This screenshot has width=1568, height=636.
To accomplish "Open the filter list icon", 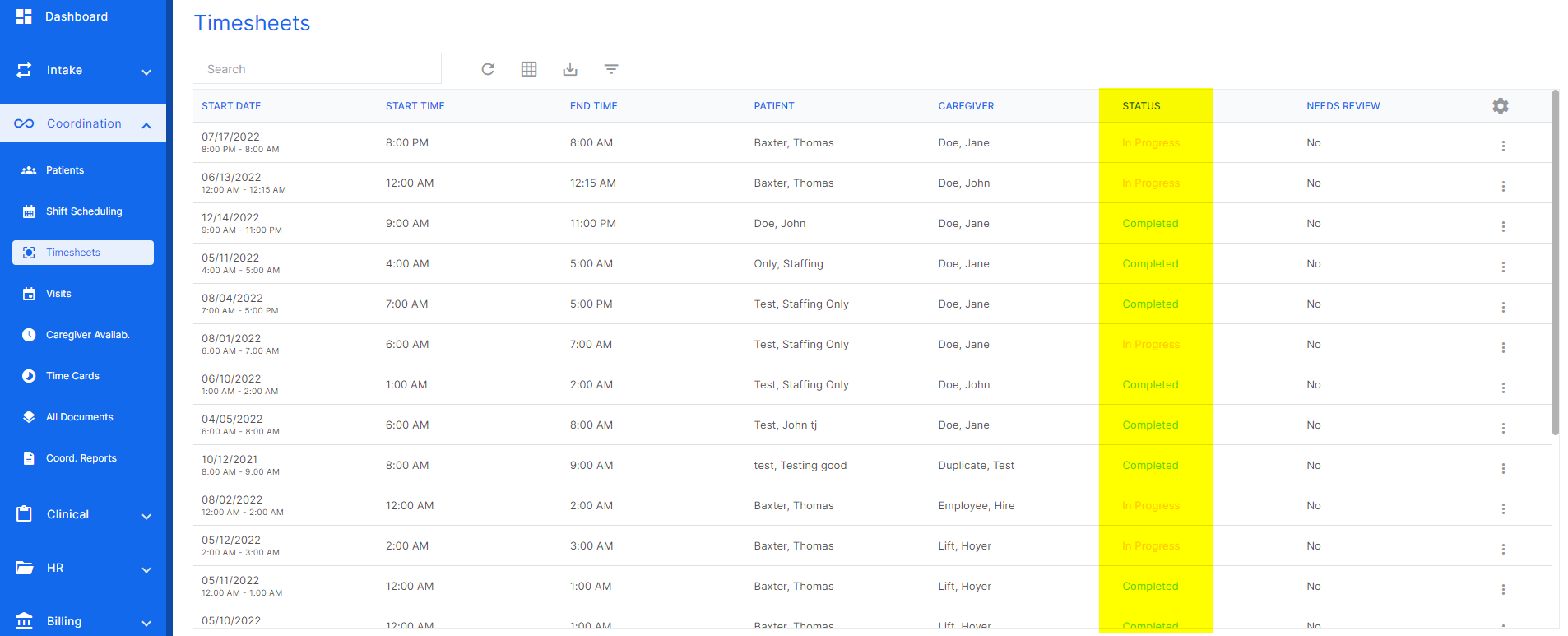I will 611,69.
